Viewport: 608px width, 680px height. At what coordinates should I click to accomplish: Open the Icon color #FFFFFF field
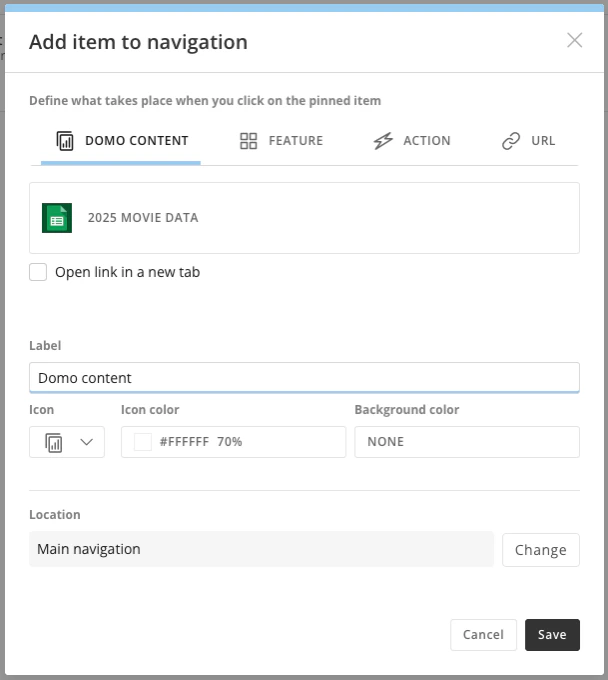point(233,442)
